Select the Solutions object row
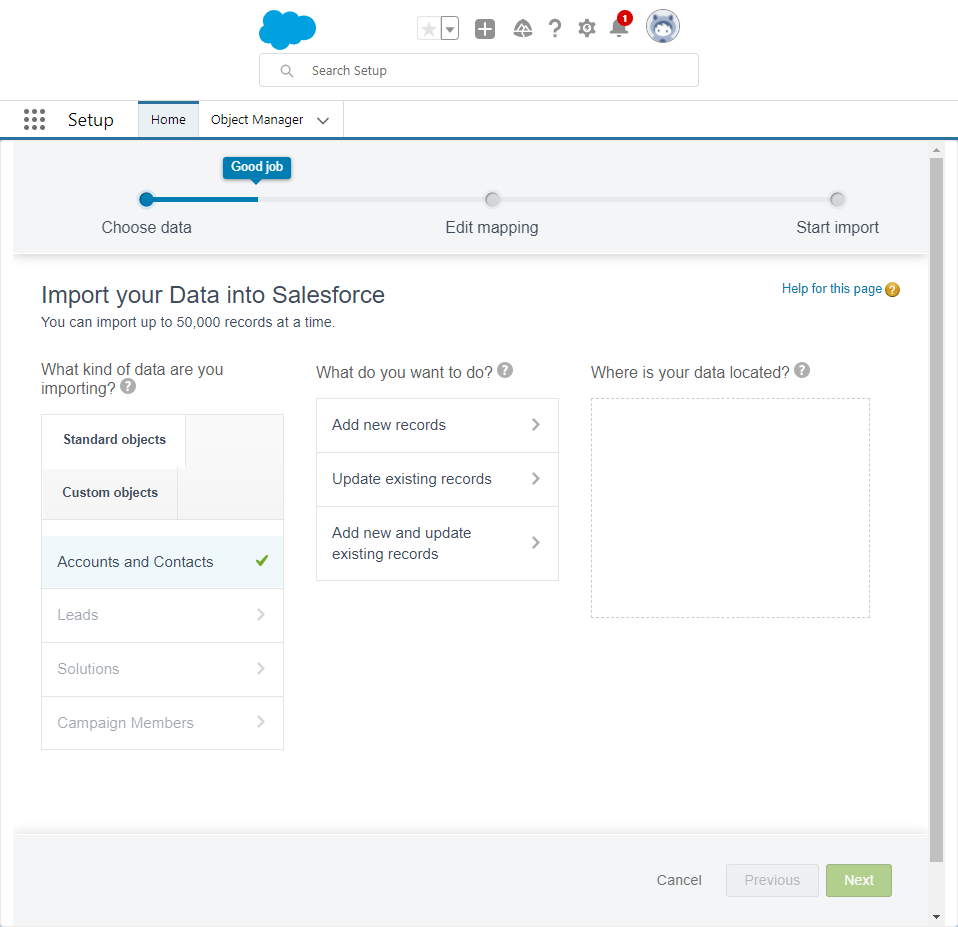 tap(163, 669)
